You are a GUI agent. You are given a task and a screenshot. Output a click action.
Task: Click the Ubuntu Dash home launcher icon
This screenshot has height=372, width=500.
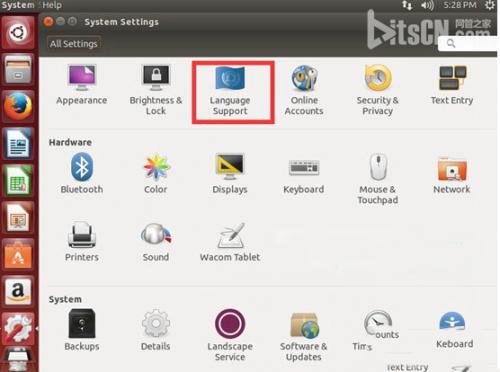coord(18,32)
